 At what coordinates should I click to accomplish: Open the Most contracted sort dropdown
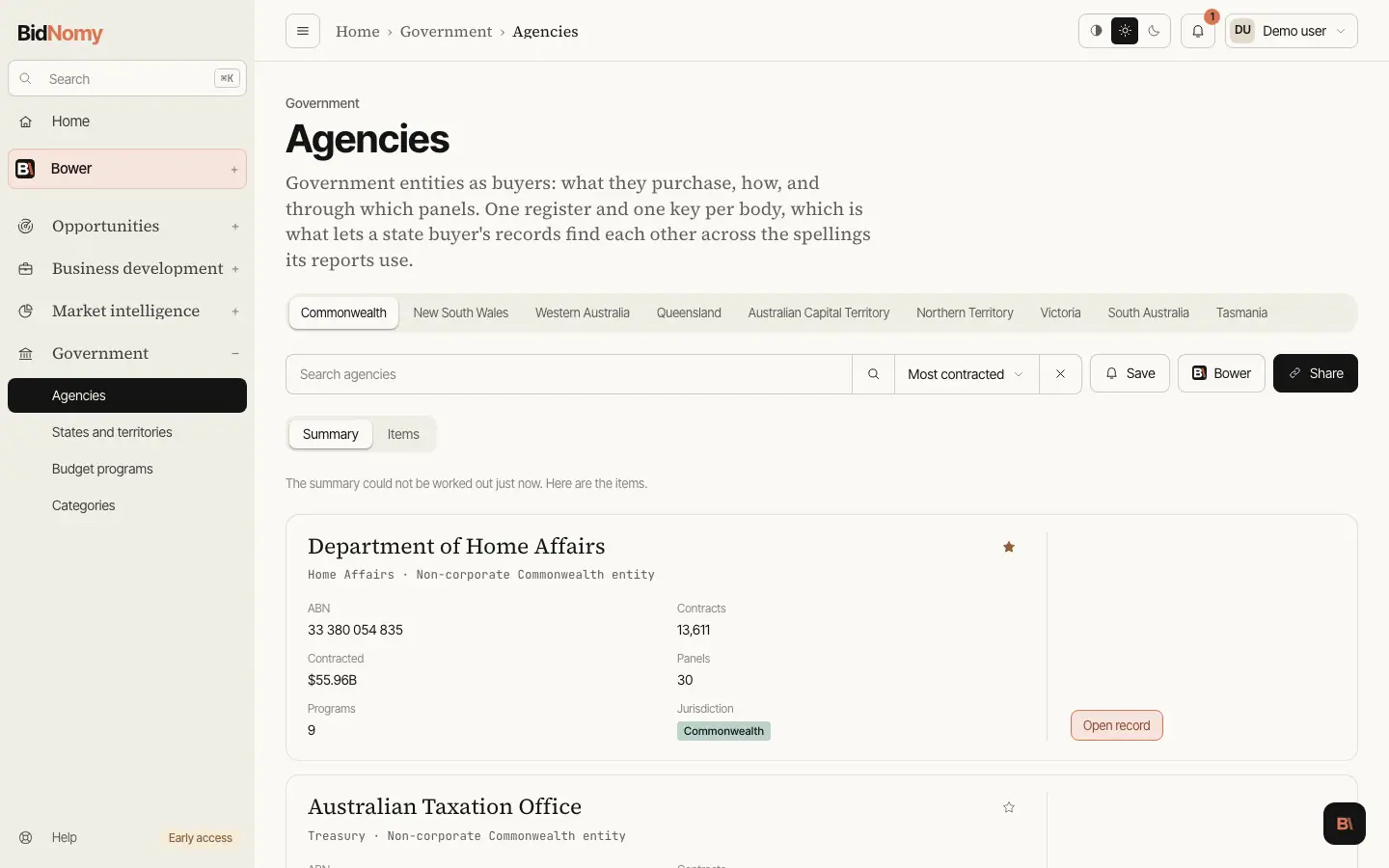click(967, 374)
